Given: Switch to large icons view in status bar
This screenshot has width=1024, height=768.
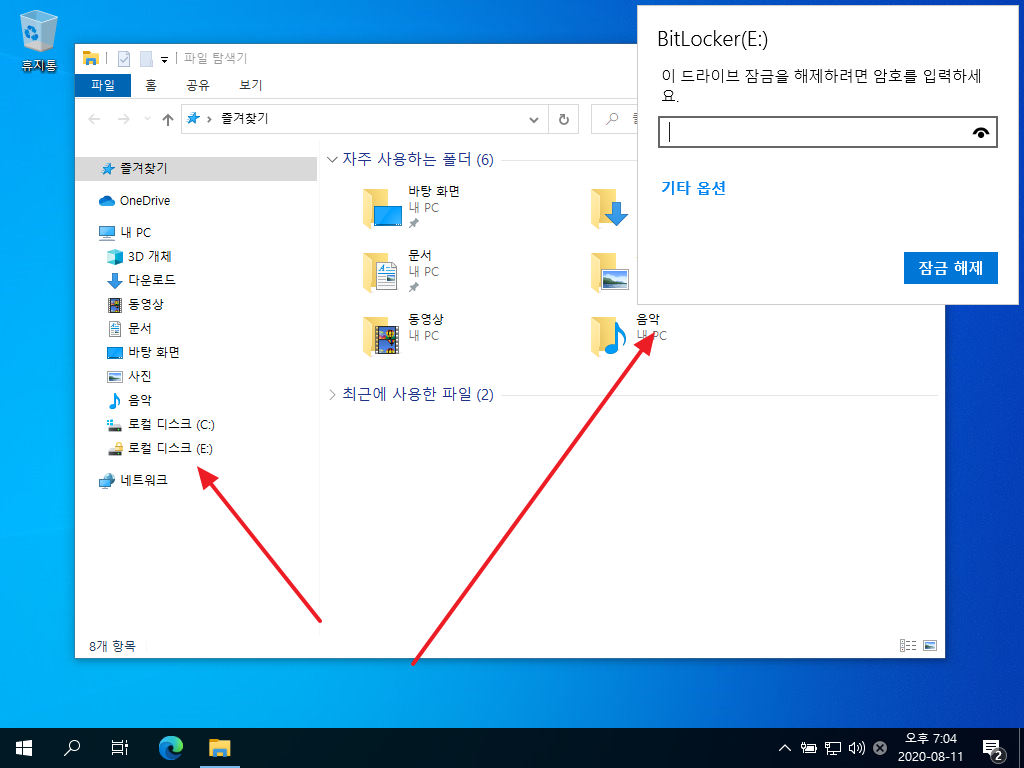Looking at the screenshot, I should tap(930, 646).
